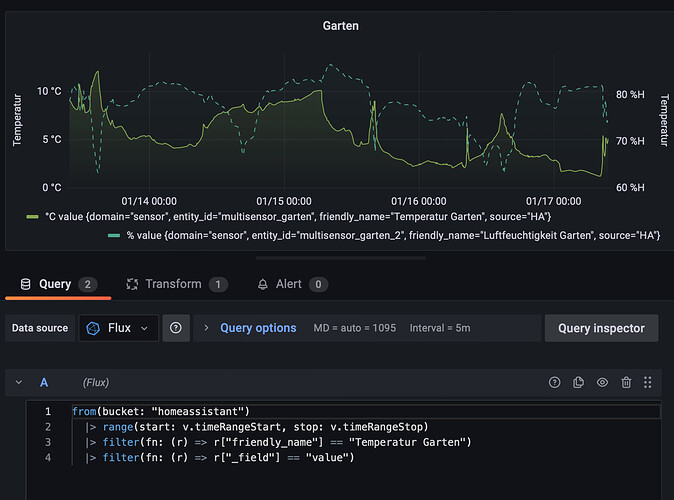Click the Transform tab icon

(x=132, y=284)
